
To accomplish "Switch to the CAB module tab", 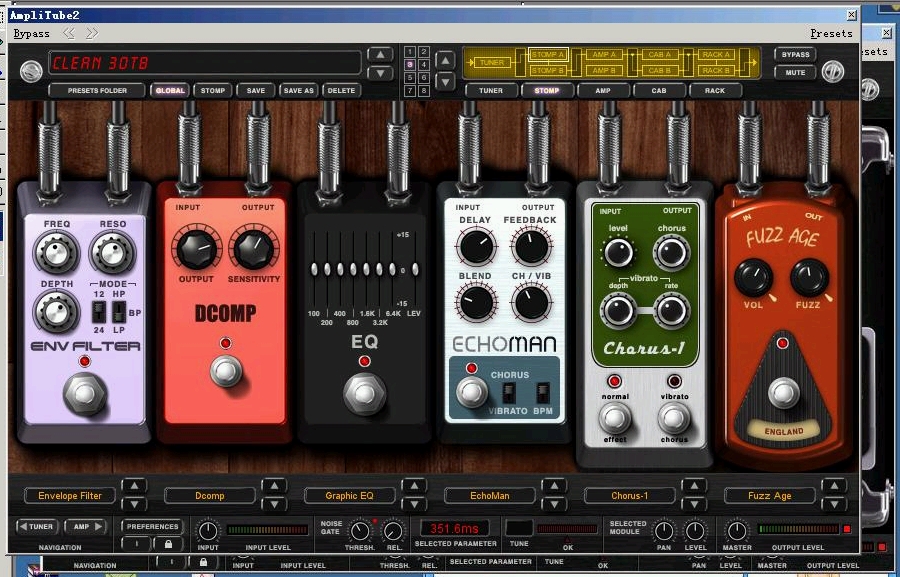I will tap(658, 91).
